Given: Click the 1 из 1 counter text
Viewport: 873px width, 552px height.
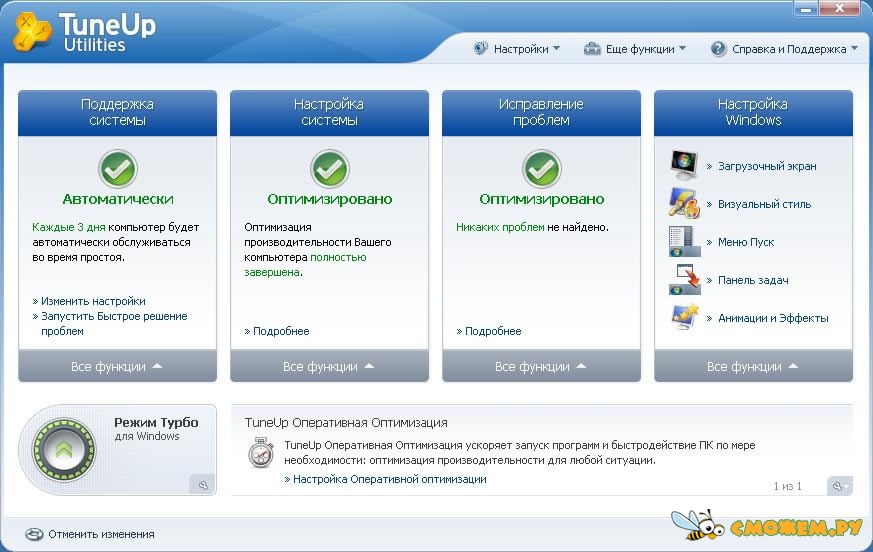Looking at the screenshot, I should pyautogui.click(x=787, y=486).
